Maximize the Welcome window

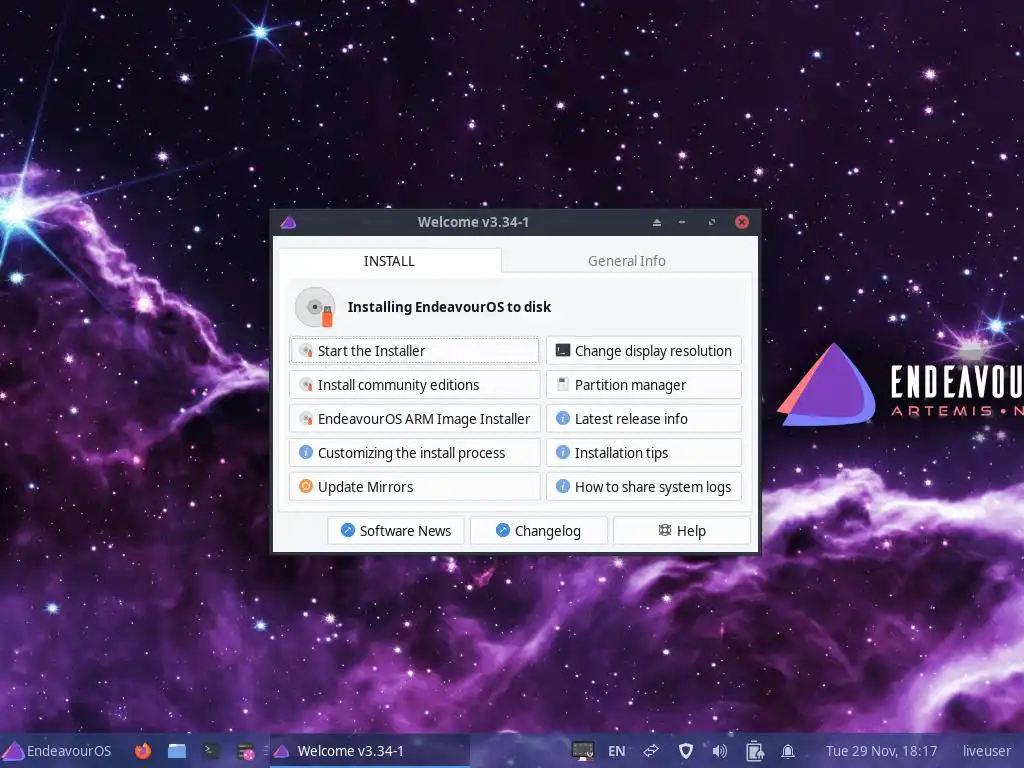pos(711,223)
